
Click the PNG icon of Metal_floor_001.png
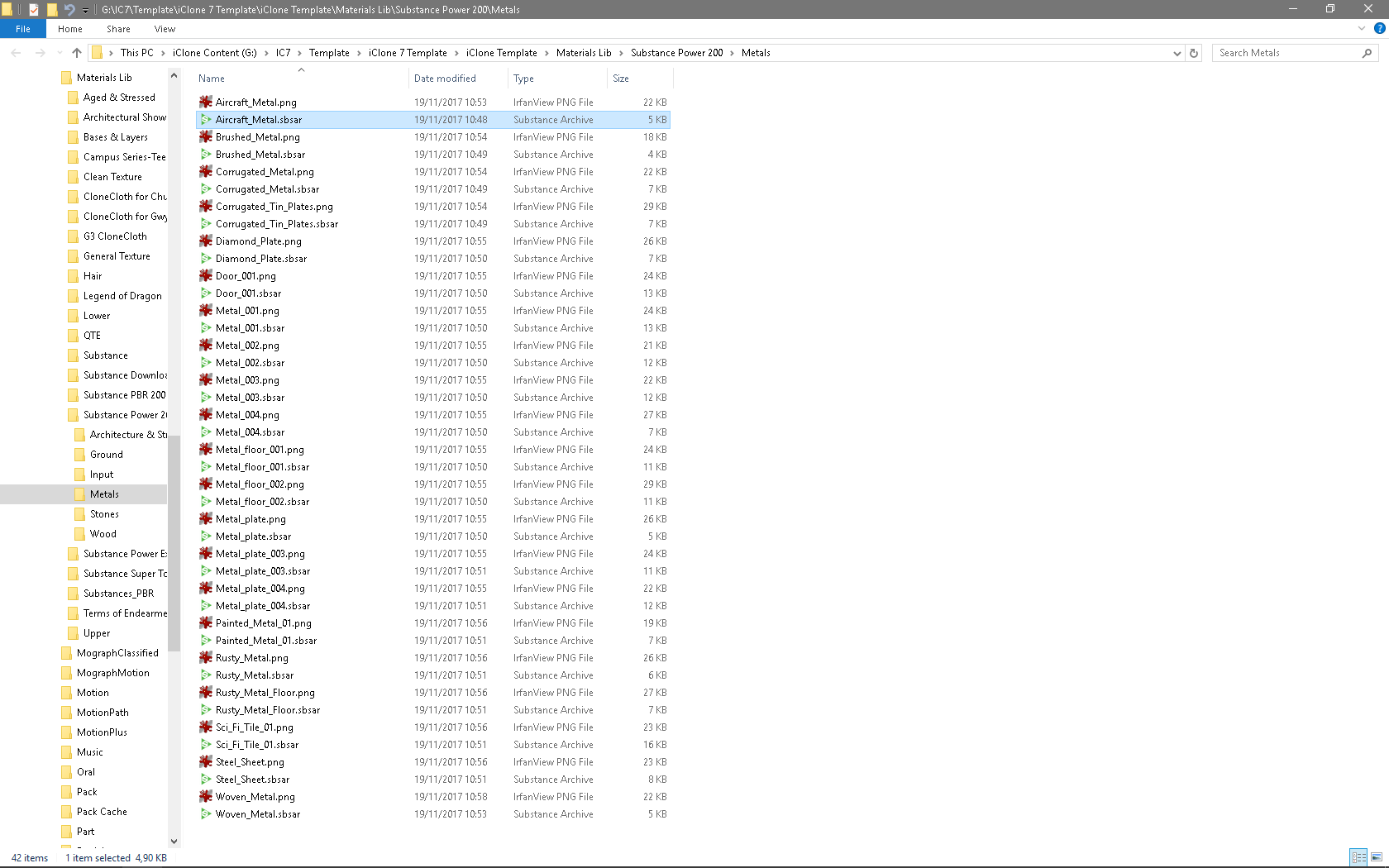(x=206, y=449)
